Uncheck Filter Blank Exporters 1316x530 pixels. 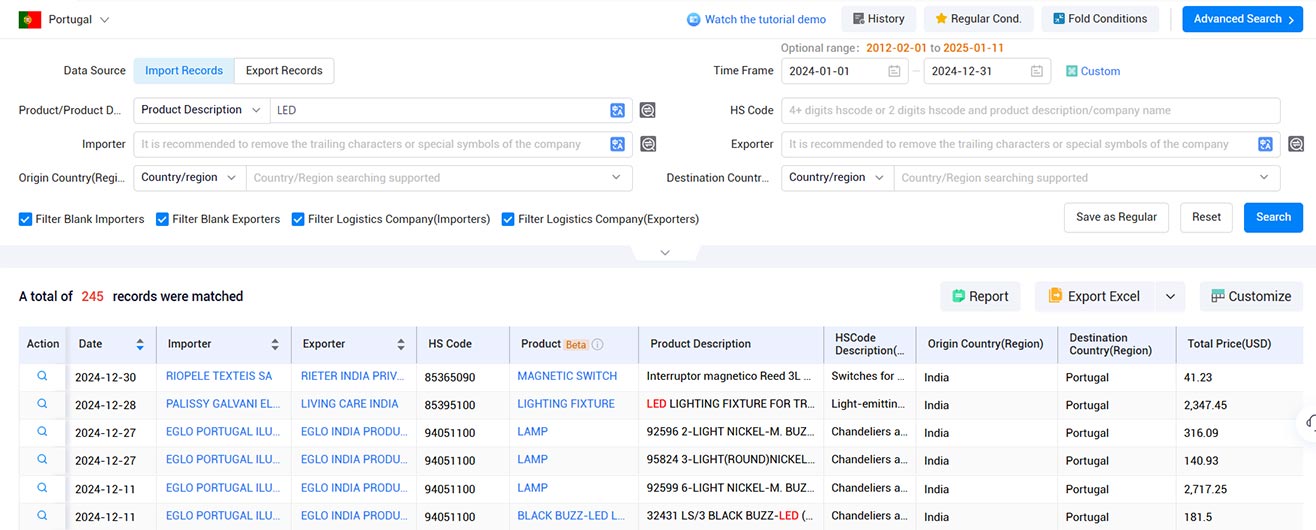click(163, 219)
